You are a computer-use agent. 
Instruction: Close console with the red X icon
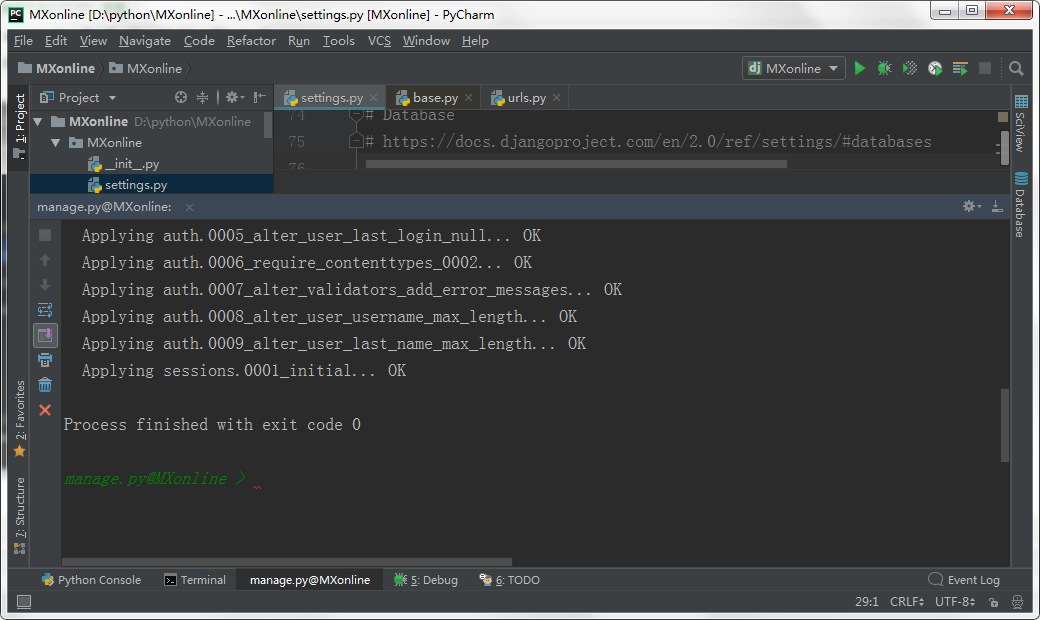point(45,410)
